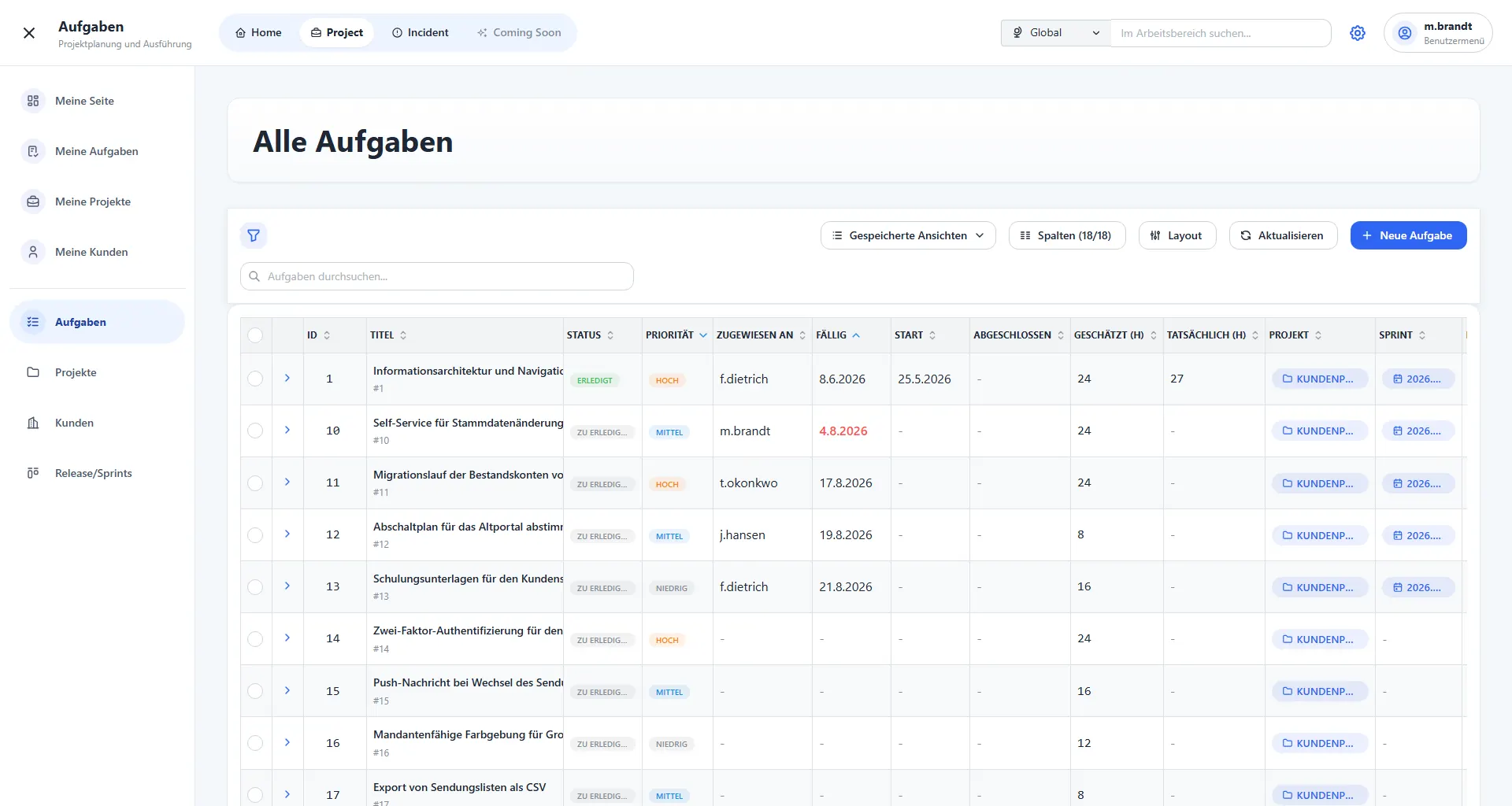Expand row of task 11

(x=287, y=482)
